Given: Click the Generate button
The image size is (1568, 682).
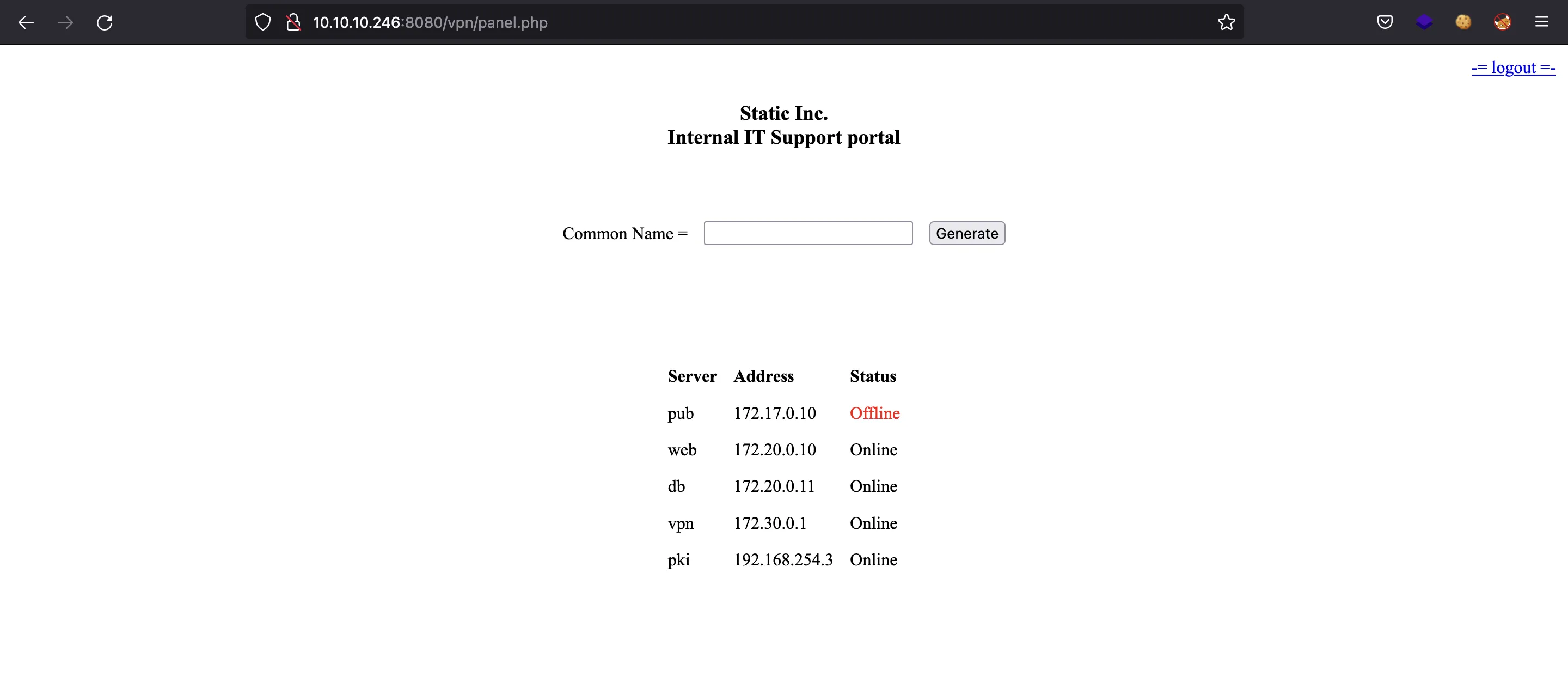Looking at the screenshot, I should tap(966, 233).
